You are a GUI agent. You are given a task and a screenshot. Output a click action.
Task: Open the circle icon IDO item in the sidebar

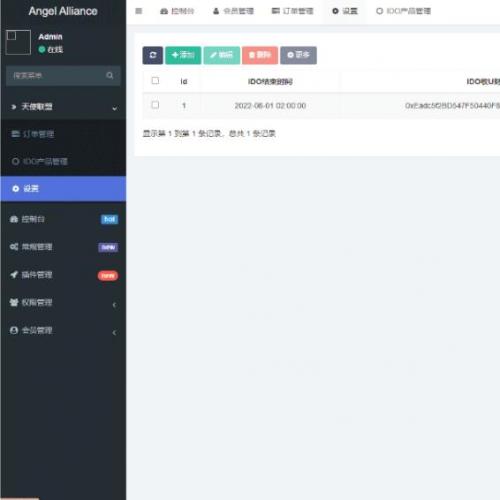click(x=63, y=162)
